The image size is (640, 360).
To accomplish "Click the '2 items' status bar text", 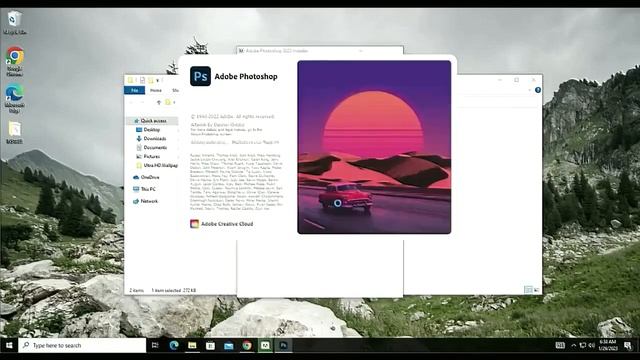I will click(137, 290).
